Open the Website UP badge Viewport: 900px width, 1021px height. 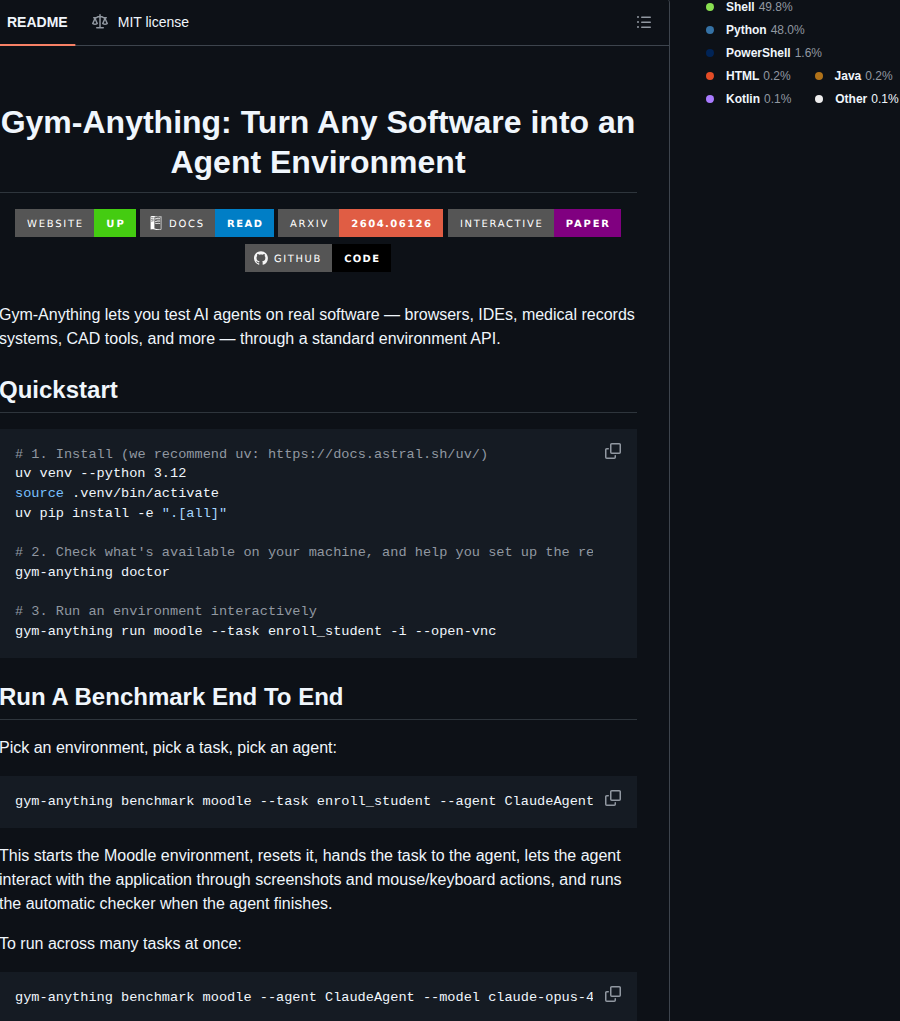pyautogui.click(x=76, y=223)
